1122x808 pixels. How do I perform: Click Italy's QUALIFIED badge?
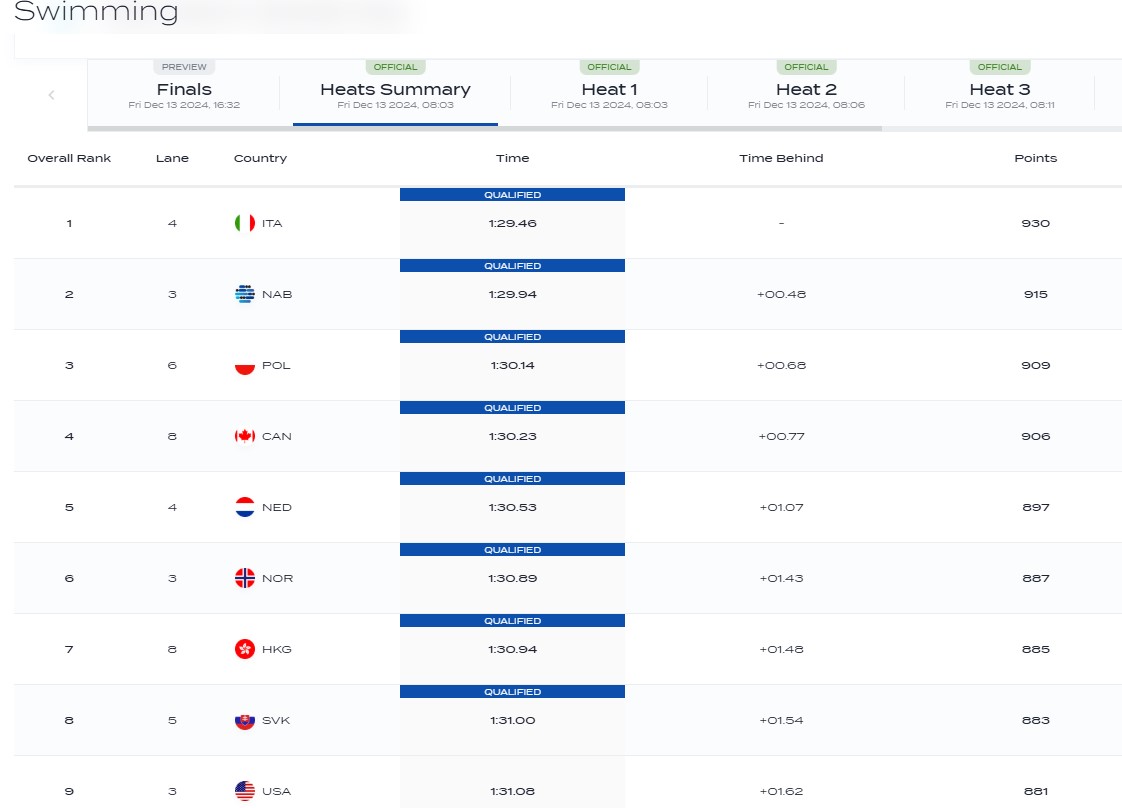point(512,195)
